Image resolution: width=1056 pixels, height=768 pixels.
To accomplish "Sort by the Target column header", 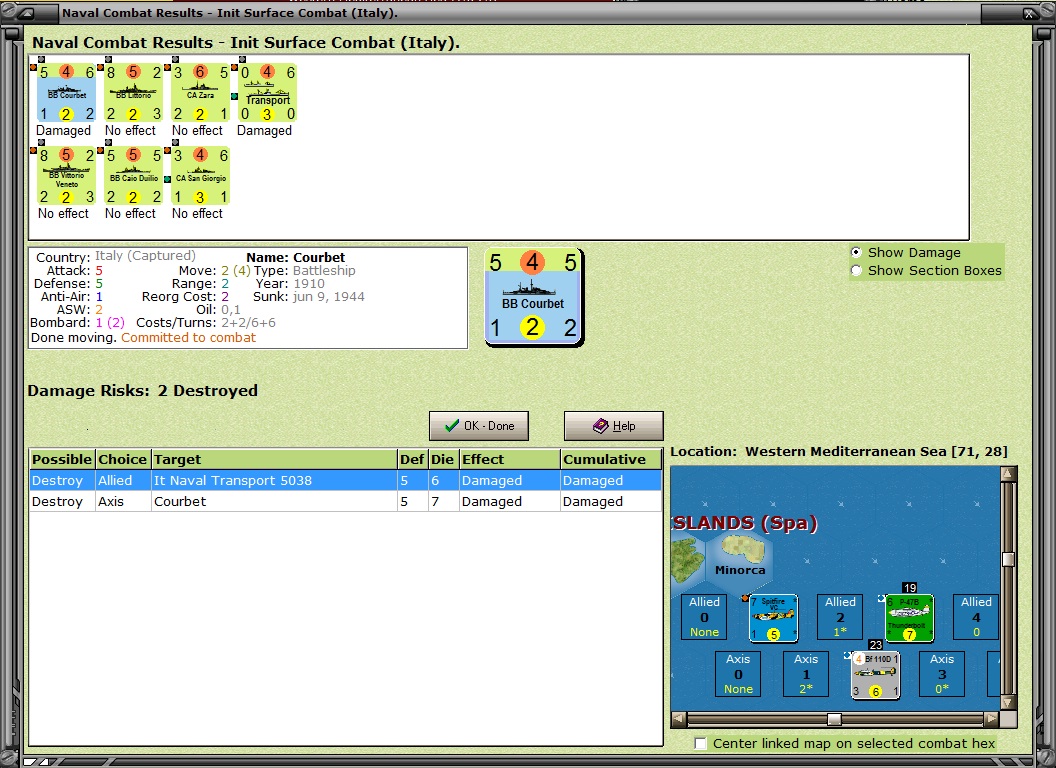I will [274, 459].
